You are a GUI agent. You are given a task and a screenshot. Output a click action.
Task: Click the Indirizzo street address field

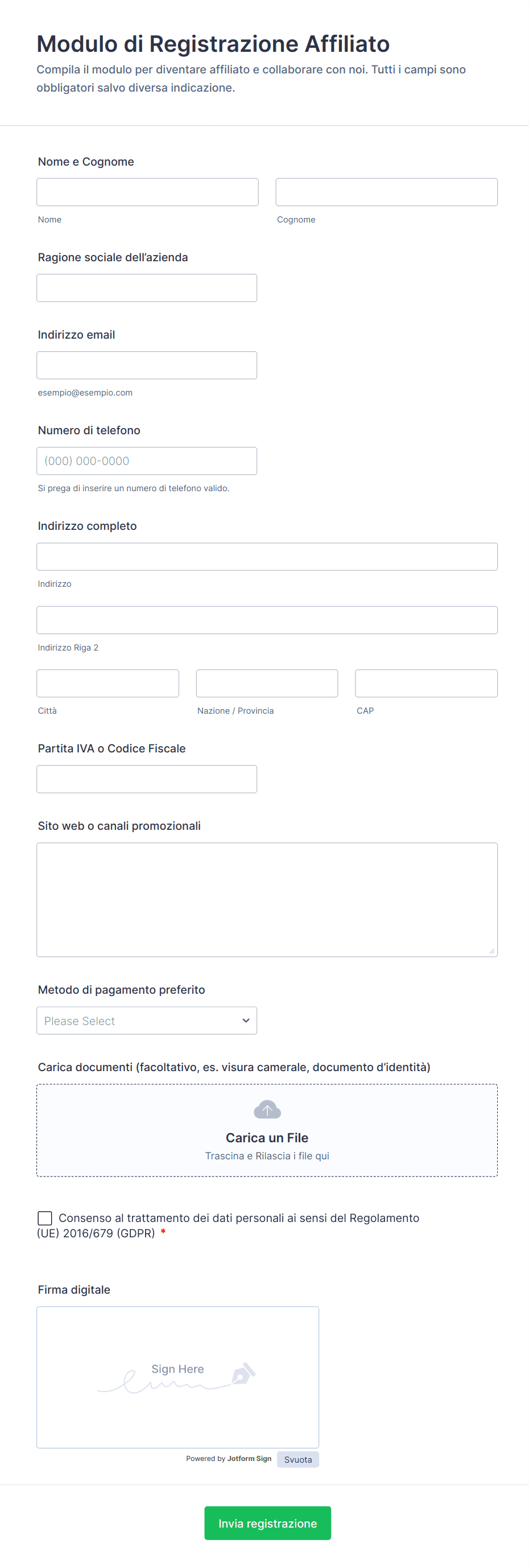pos(267,557)
